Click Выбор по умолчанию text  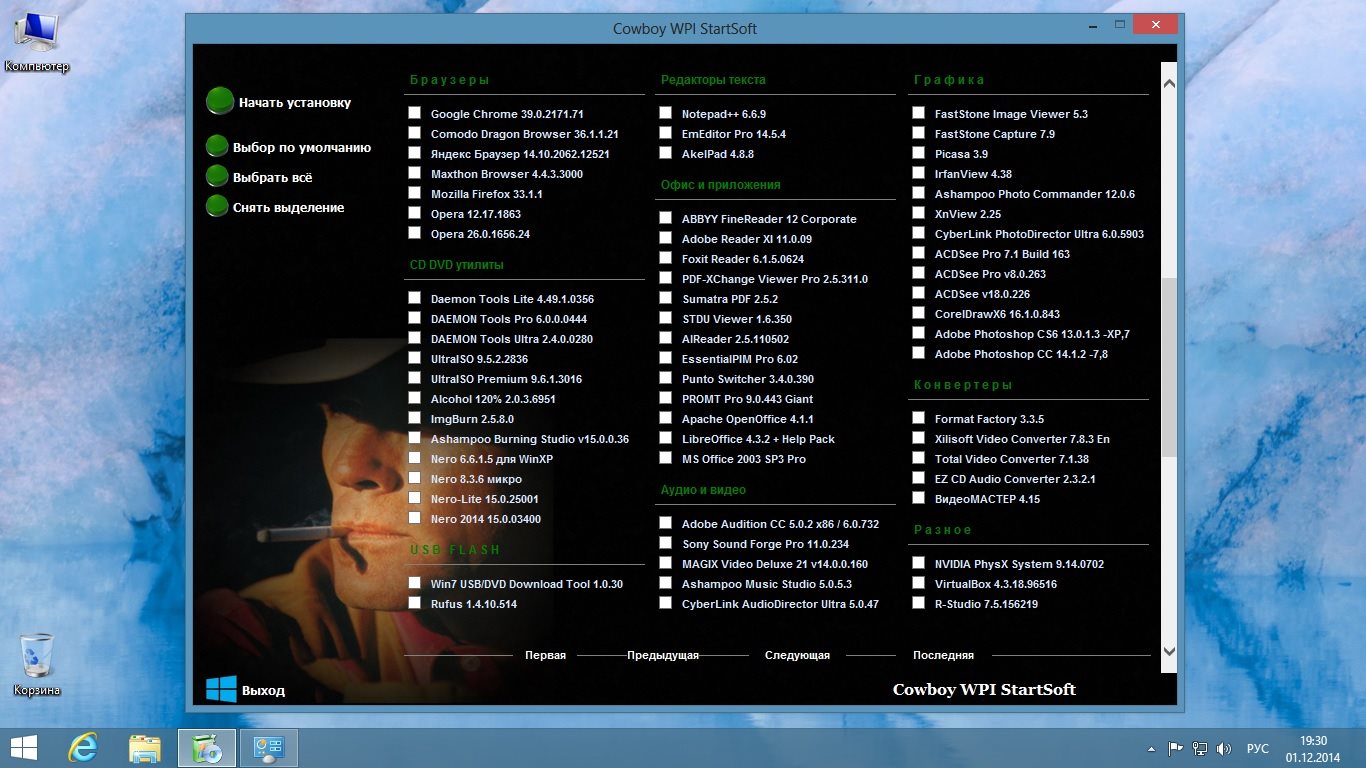(x=302, y=147)
